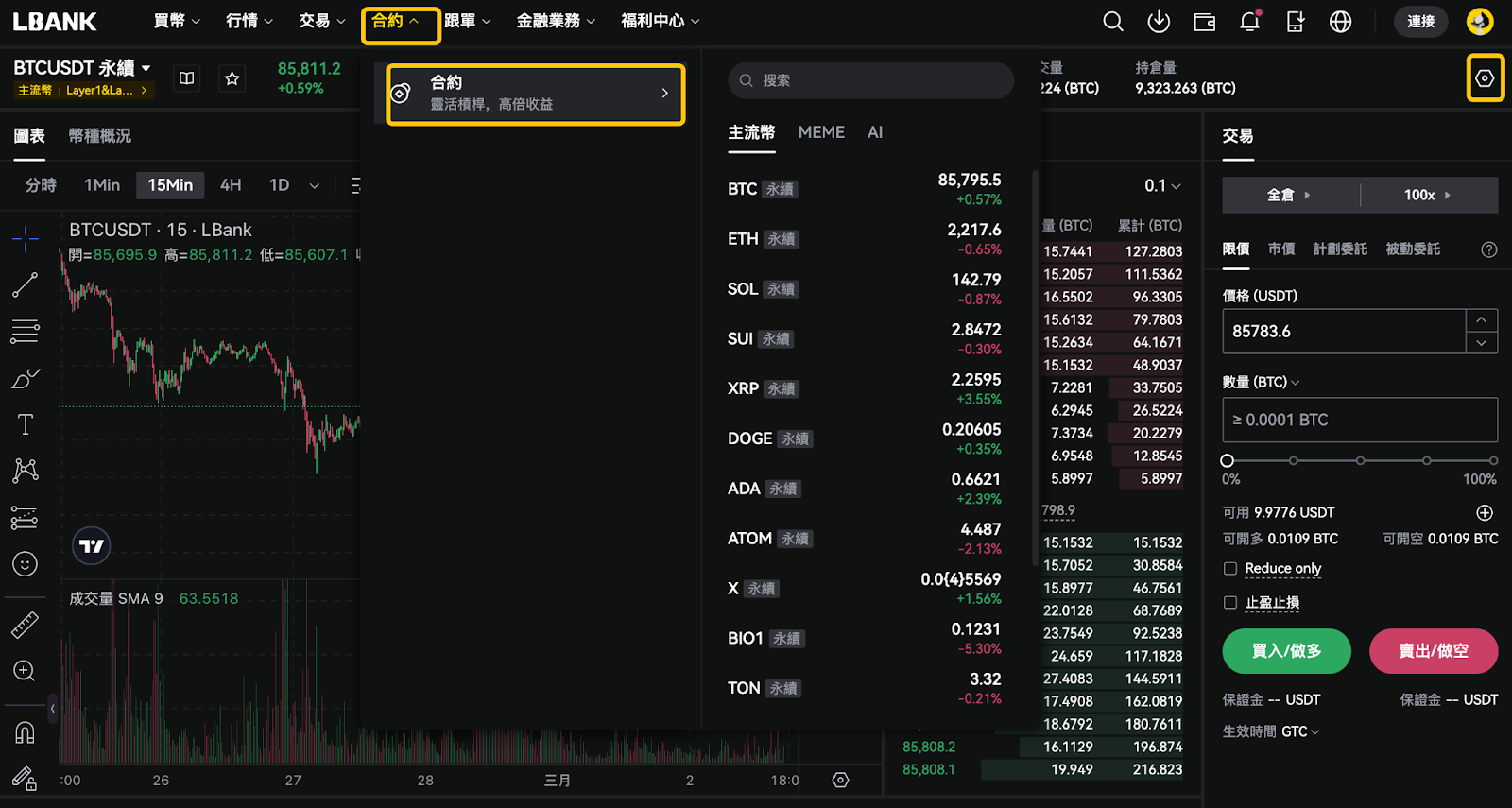Expand the 行情 menu

(x=249, y=21)
